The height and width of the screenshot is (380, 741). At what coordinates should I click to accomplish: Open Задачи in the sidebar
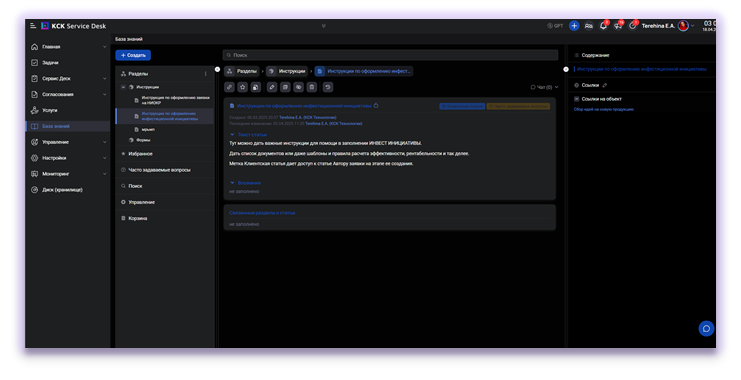click(x=68, y=63)
